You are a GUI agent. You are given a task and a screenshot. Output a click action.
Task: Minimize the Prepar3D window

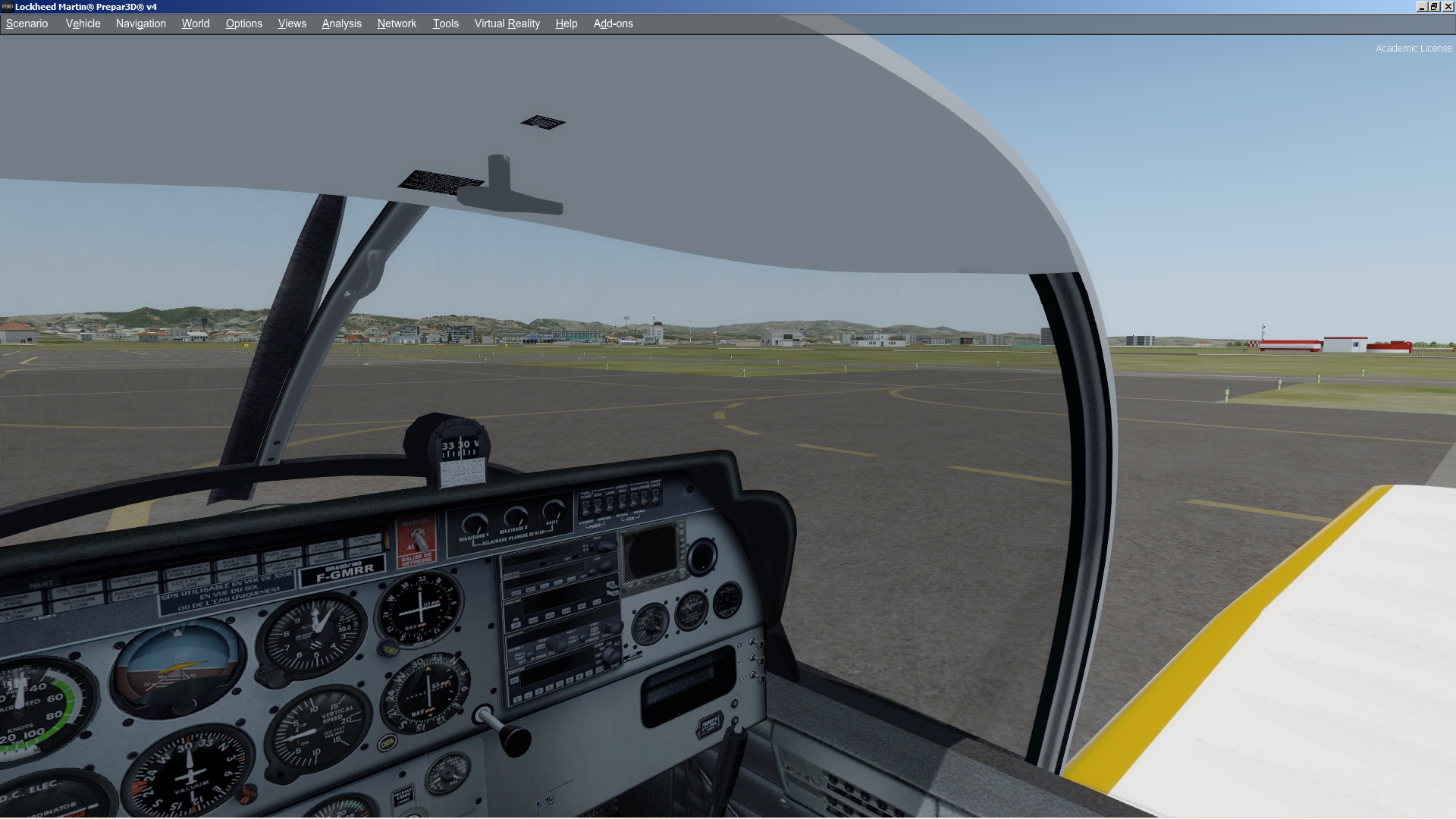[1421, 7]
